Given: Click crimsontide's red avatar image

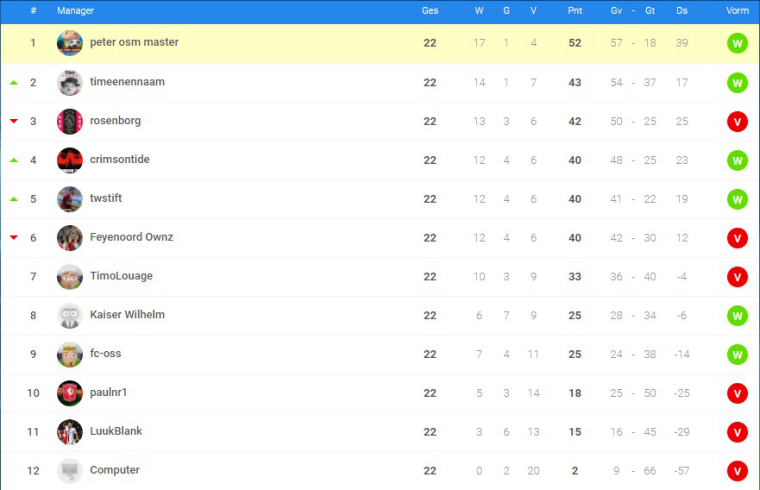Looking at the screenshot, I should pos(69,160).
